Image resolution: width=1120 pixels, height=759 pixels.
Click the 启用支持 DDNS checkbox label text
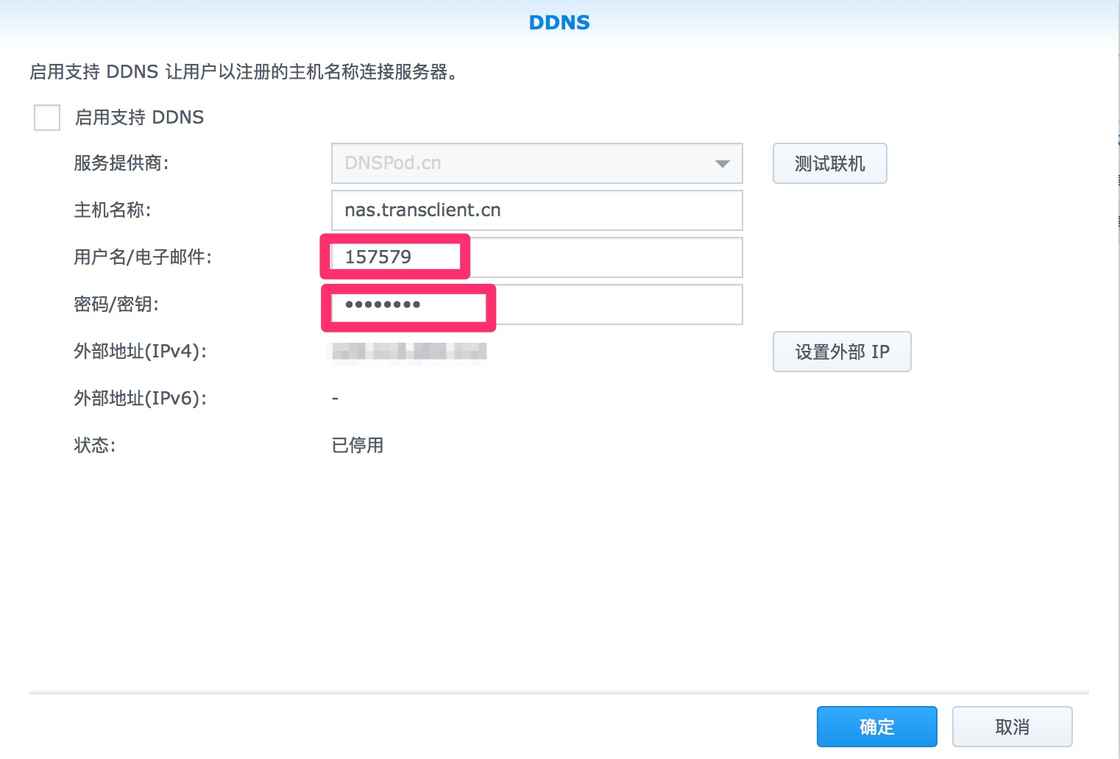pos(139,118)
